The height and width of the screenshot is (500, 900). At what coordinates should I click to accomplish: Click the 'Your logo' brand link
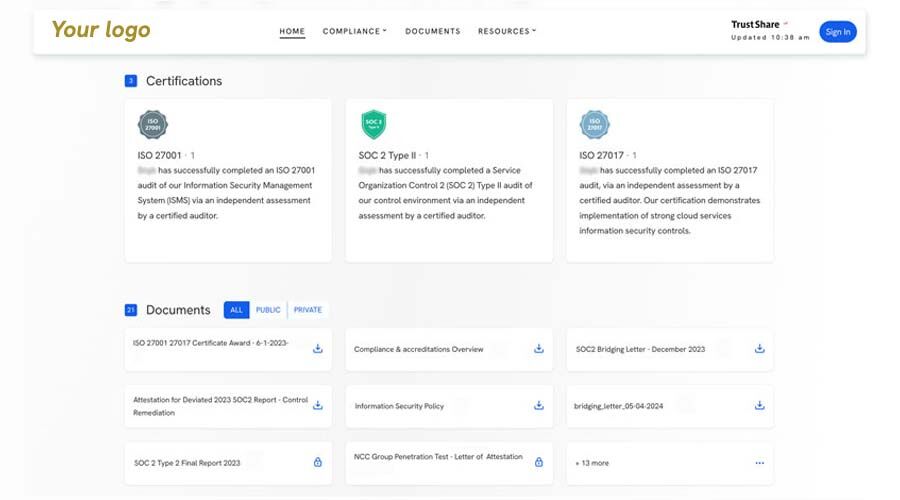[101, 30]
